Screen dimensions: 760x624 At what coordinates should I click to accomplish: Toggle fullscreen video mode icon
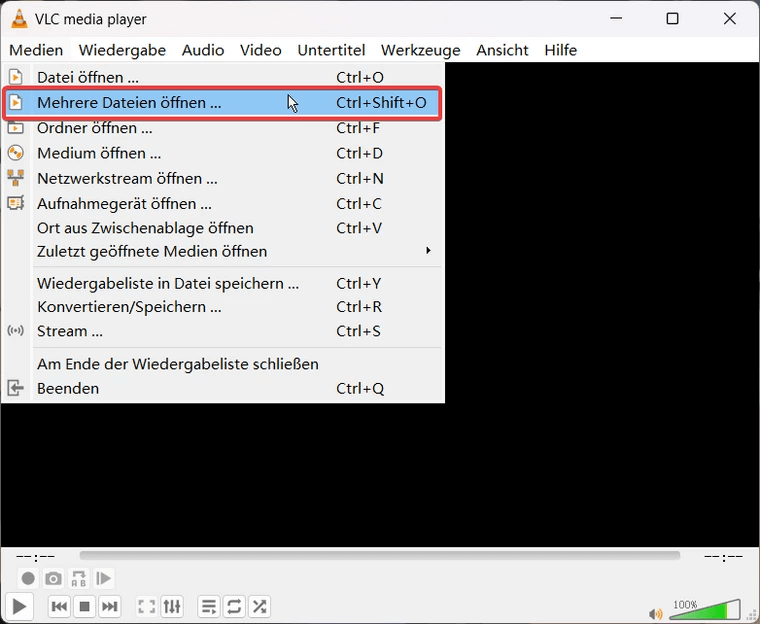(147, 606)
